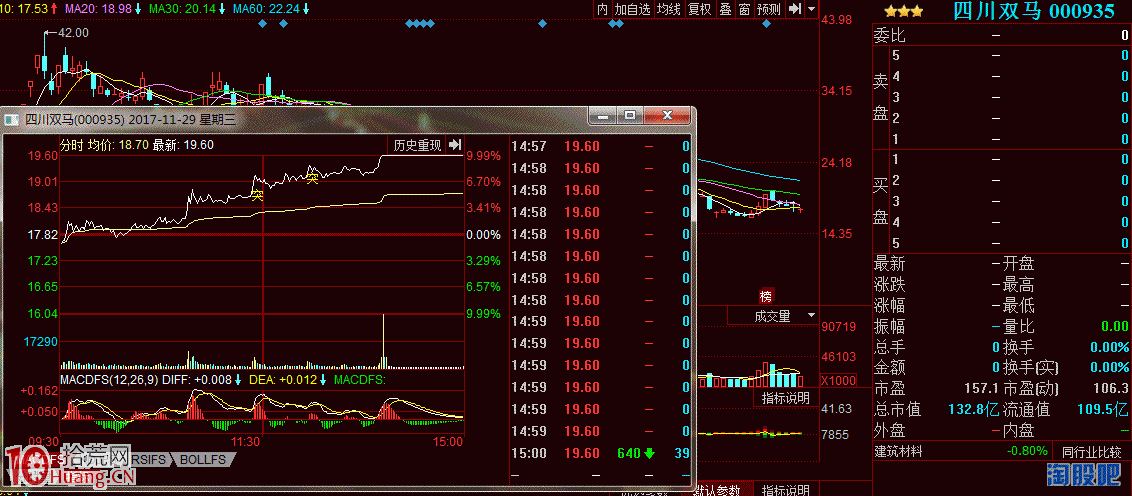The image size is (1132, 496).
Task: Open the 复权 adjustment option
Action: click(x=700, y=9)
